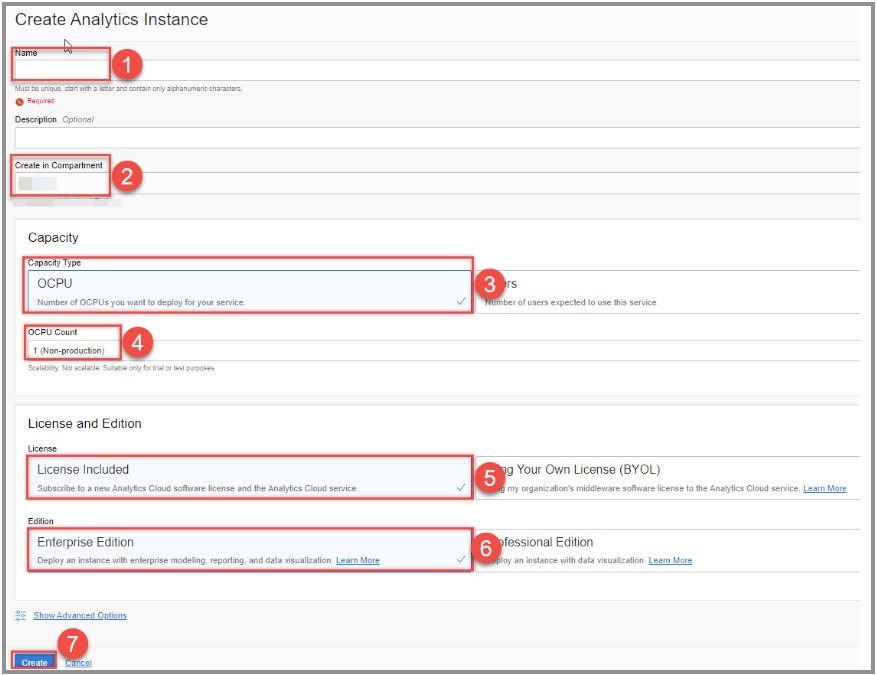
Task: Open Learn More link for BYOL license
Action: coord(824,488)
